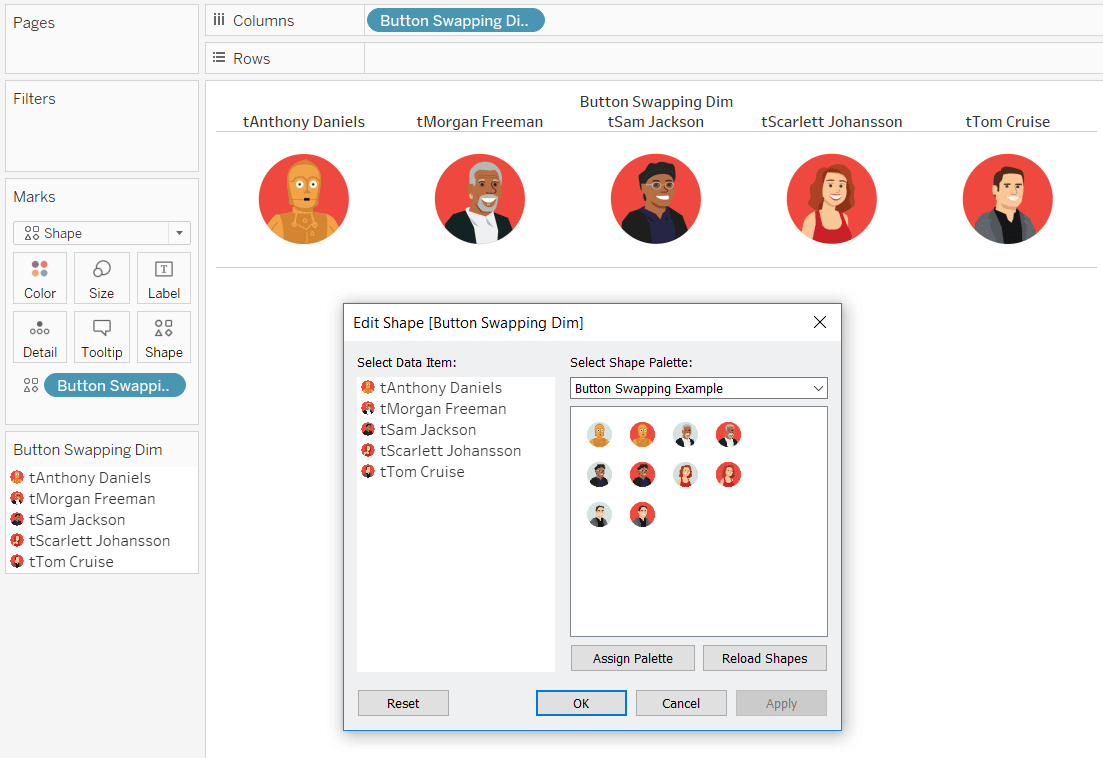Click the shape icon beside the Button Swappi.. pill
The image size is (1103, 758).
[x=31, y=385]
